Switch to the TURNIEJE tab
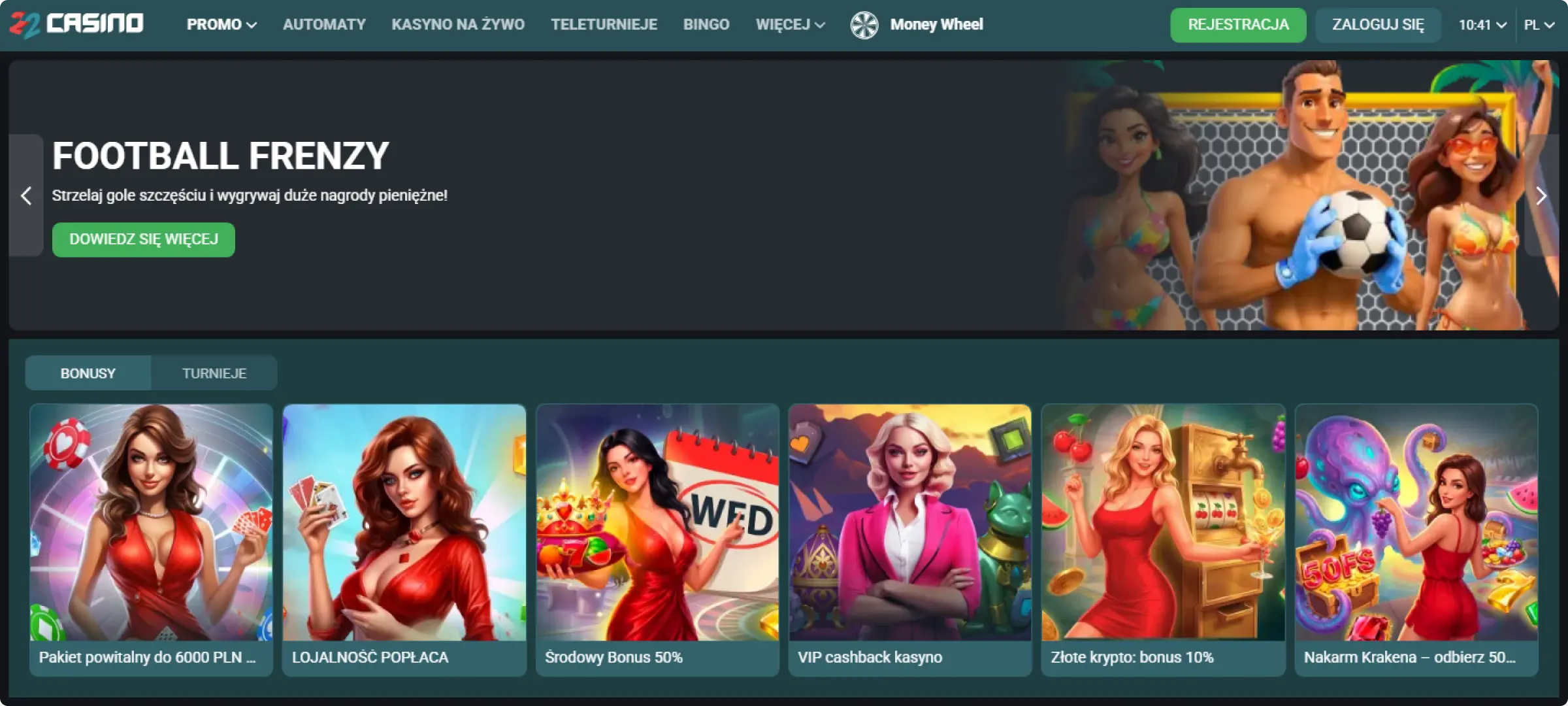Viewport: 1568px width, 706px height. click(x=214, y=373)
